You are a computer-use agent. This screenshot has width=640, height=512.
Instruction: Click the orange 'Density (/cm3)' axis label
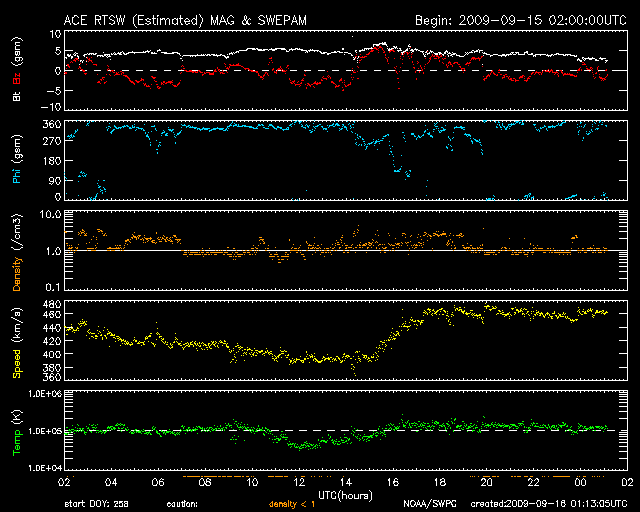[x=17, y=252]
